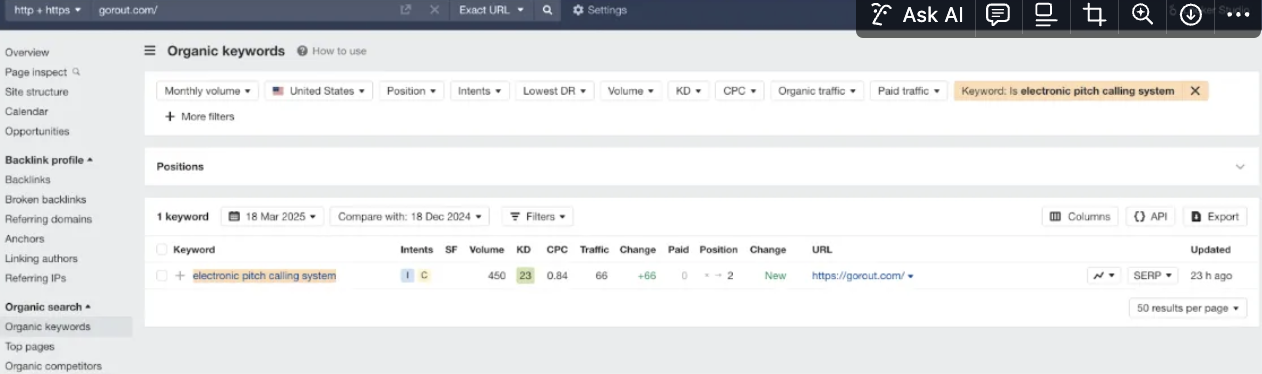Click the stacked-layout icon in the overlay toolbar

point(1045,15)
